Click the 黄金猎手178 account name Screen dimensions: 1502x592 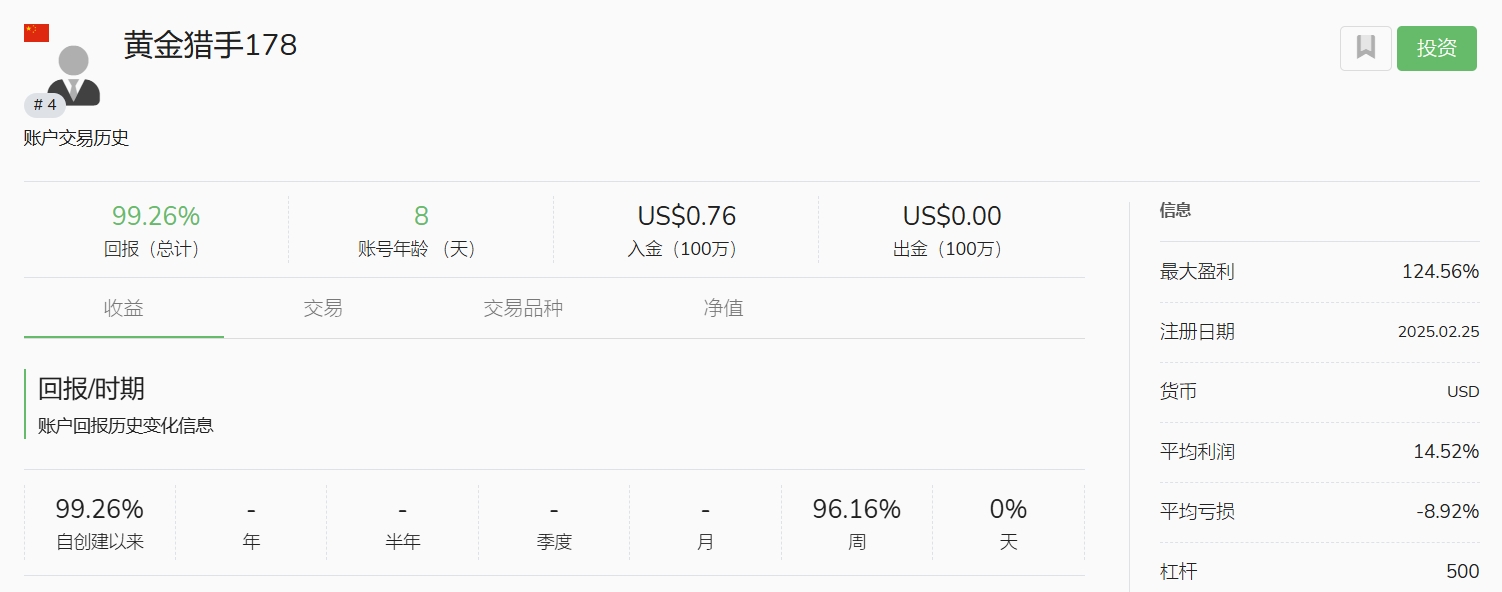(x=211, y=46)
